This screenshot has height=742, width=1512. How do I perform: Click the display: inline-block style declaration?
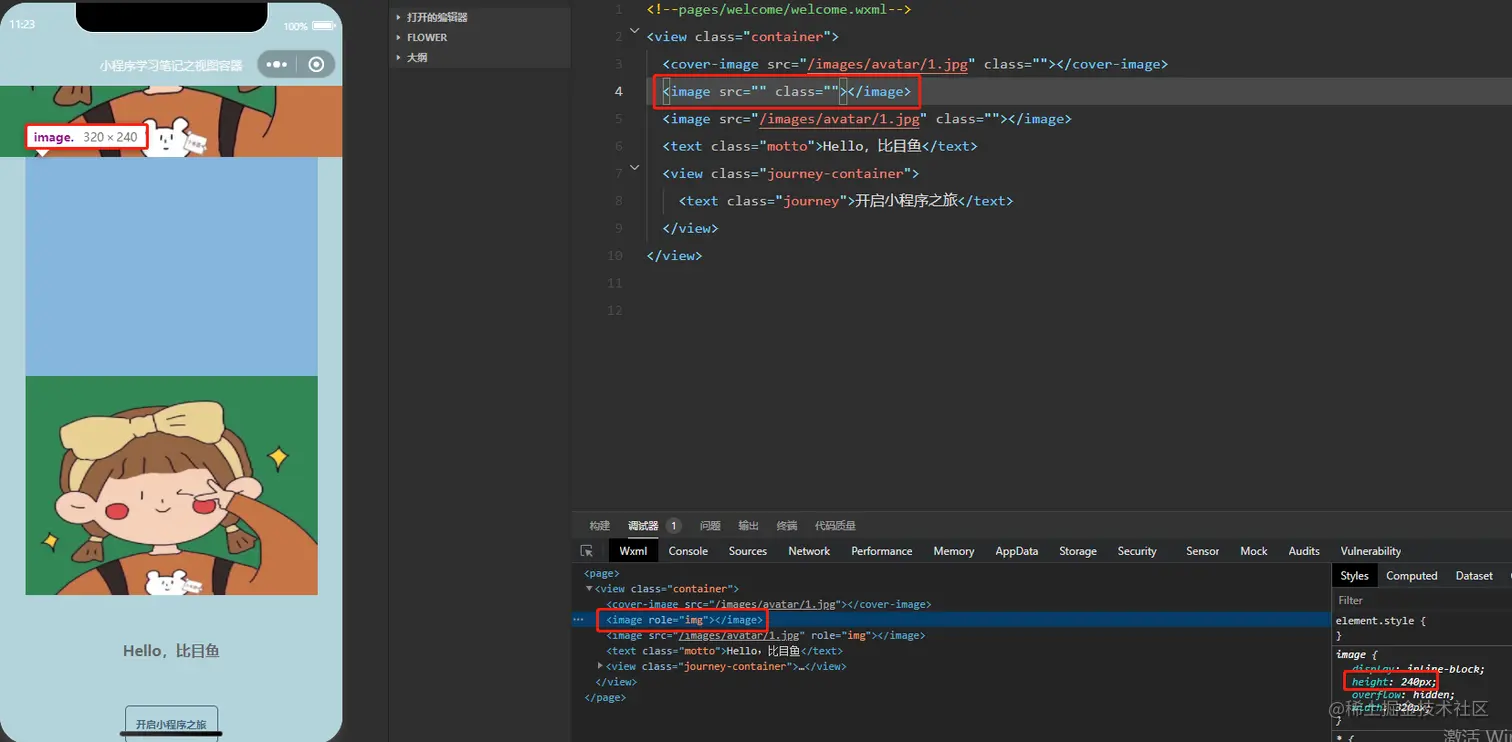coord(1418,669)
